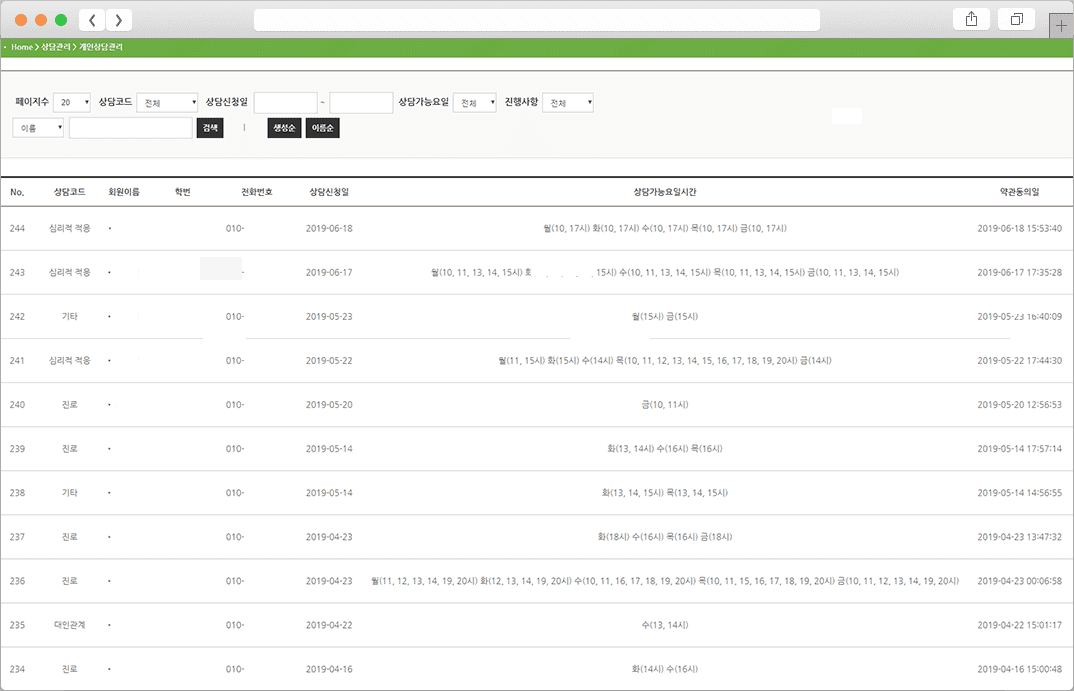Open the 상담관리 breadcrumb link

click(x=55, y=47)
